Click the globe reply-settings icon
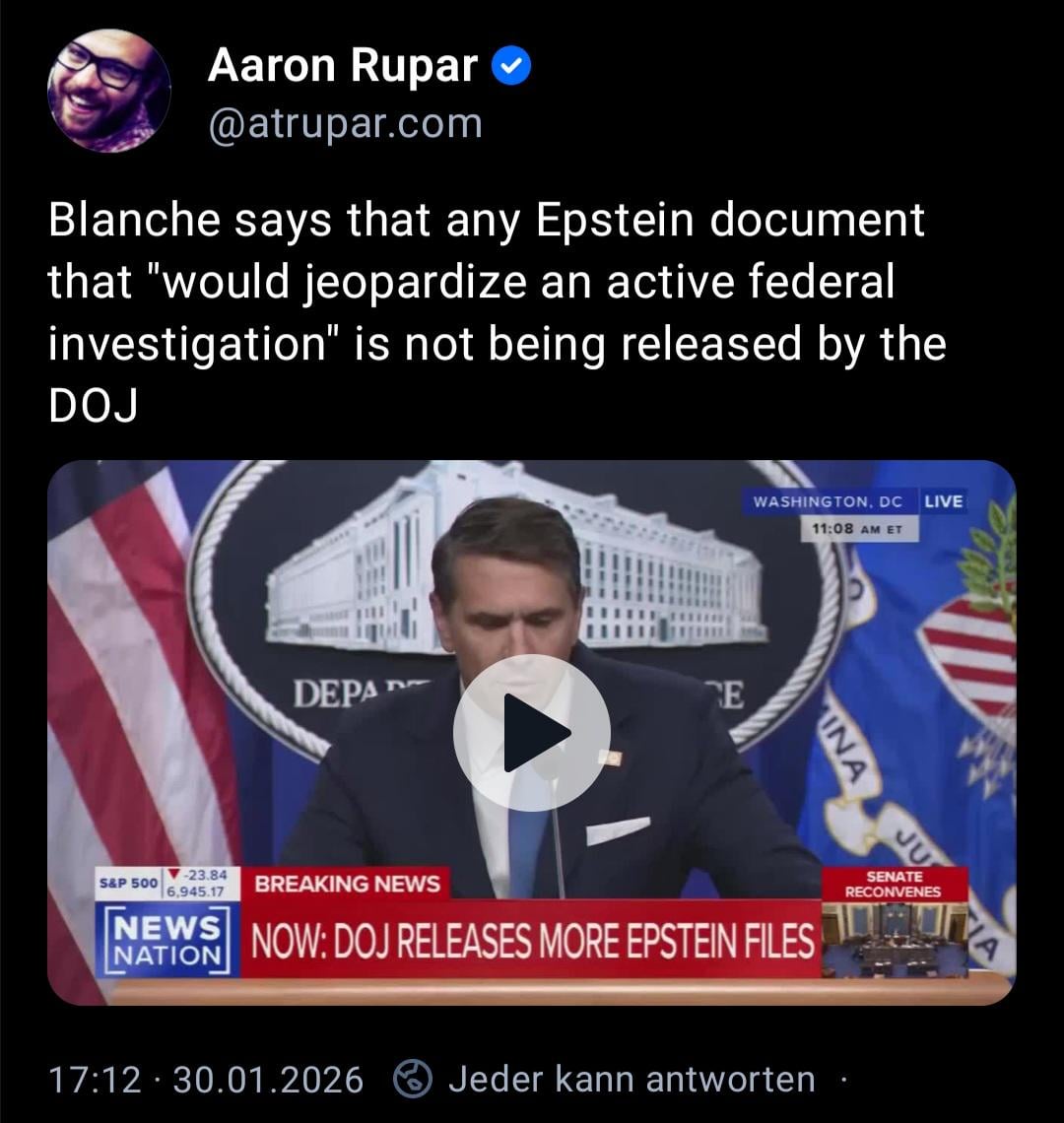 [x=414, y=1079]
